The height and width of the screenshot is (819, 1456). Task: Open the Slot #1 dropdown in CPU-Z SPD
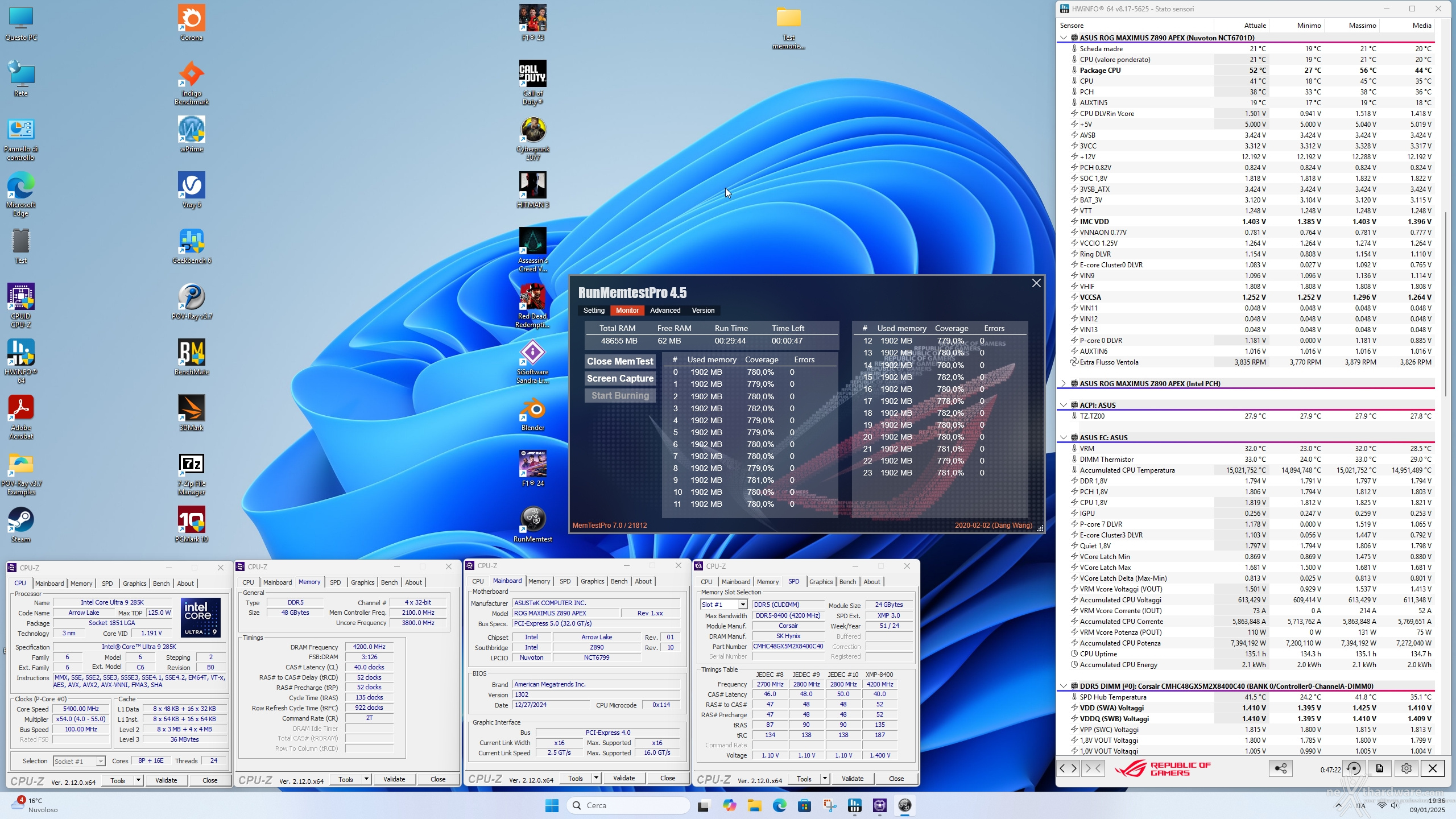742,605
